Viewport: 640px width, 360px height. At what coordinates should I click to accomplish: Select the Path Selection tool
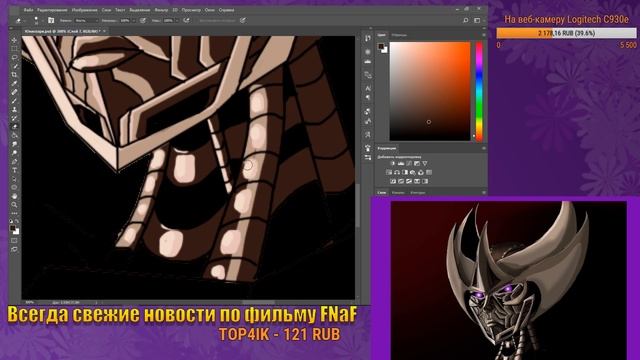pos(14,179)
